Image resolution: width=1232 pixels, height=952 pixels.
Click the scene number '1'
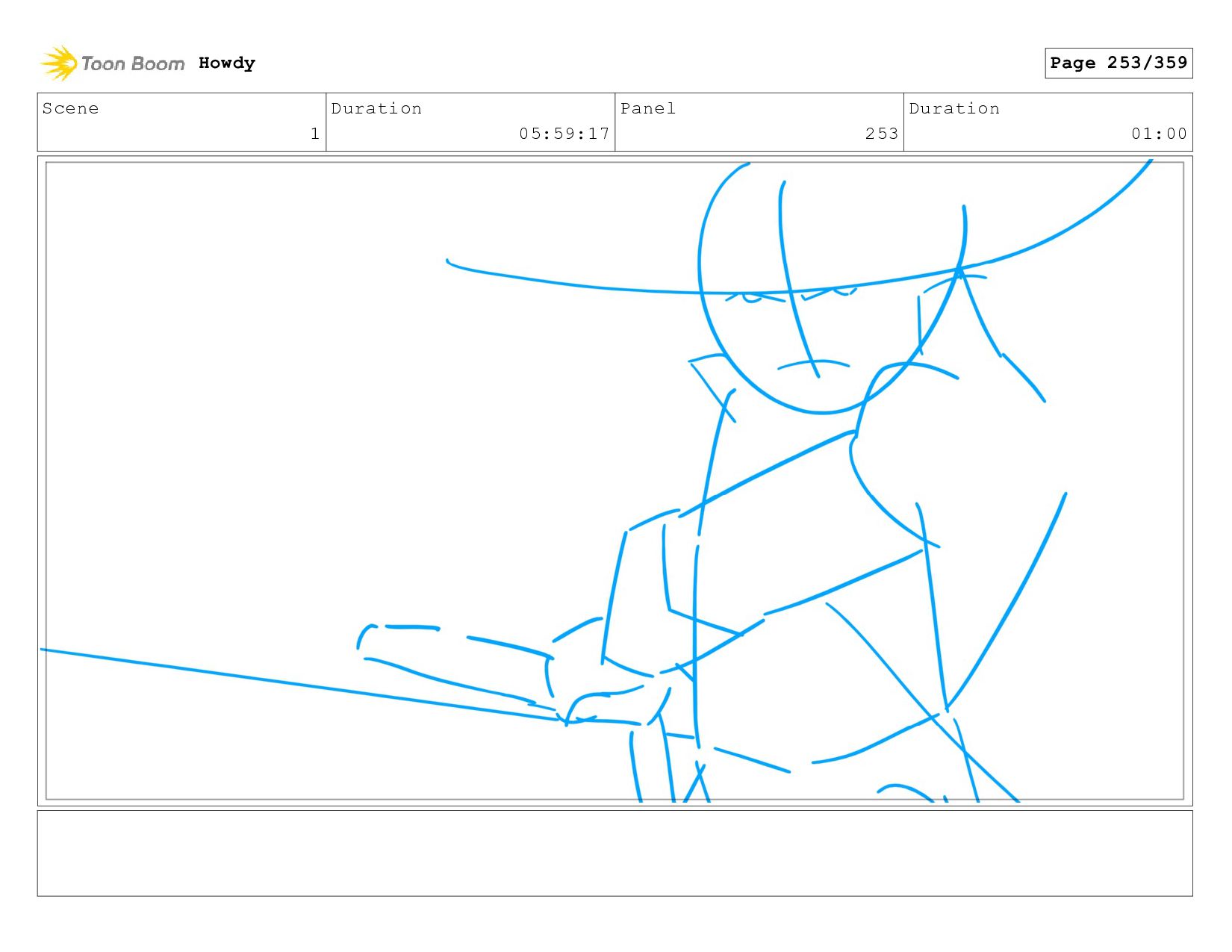pos(315,134)
